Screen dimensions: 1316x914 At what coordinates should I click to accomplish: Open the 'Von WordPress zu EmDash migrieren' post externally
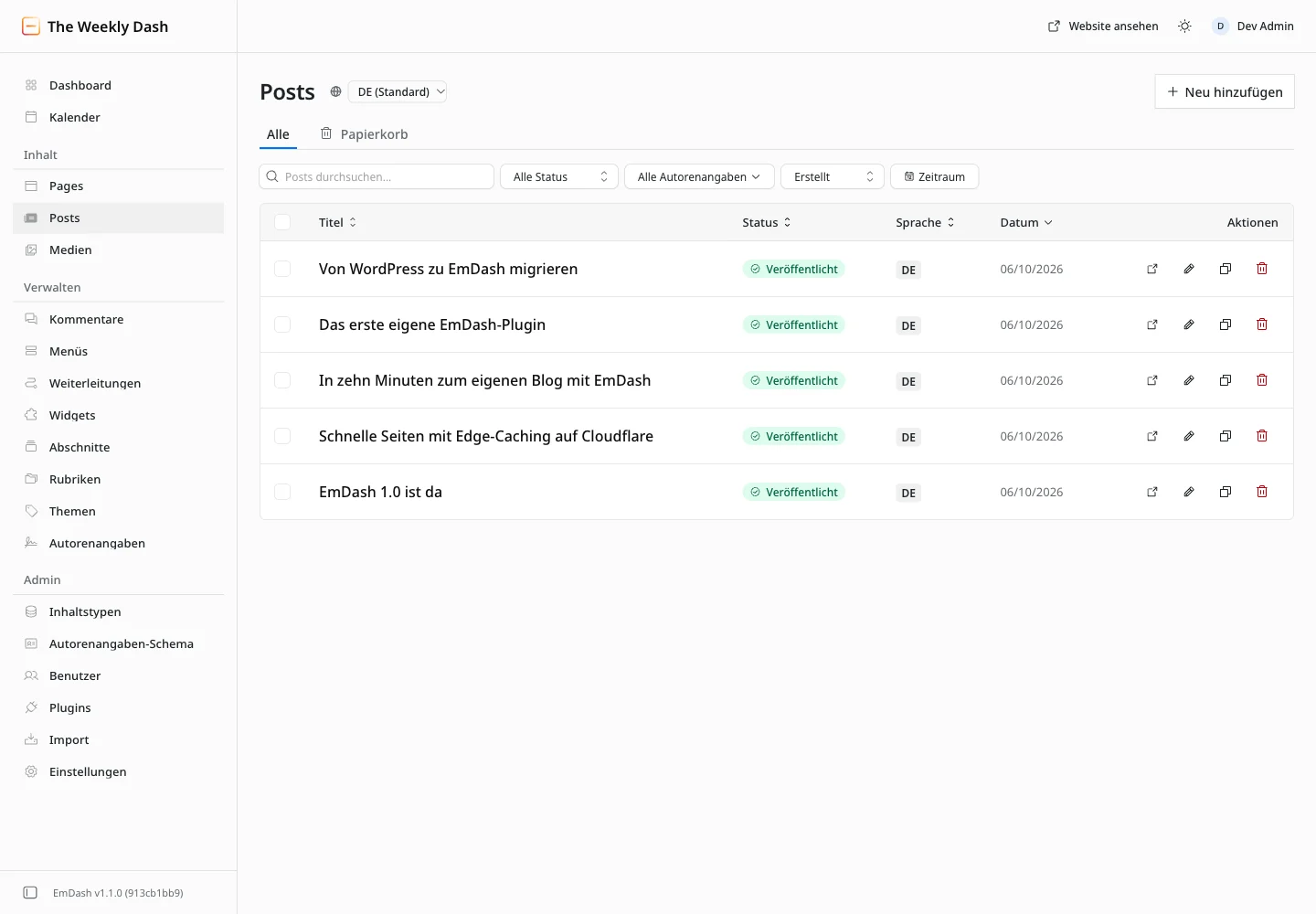pos(1152,269)
